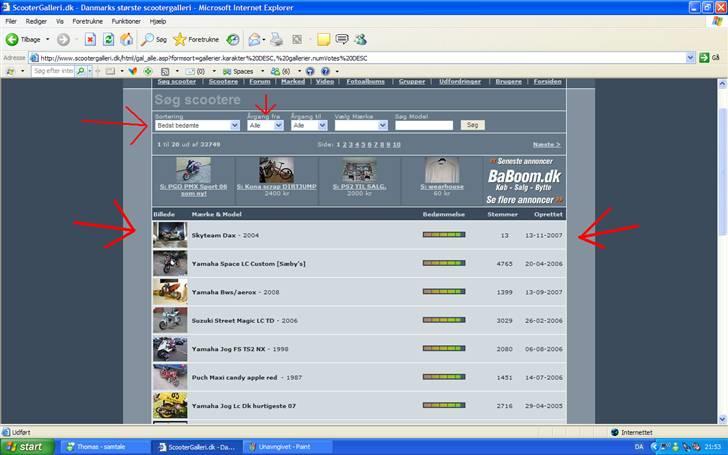Open the Funktioner menu

point(126,20)
